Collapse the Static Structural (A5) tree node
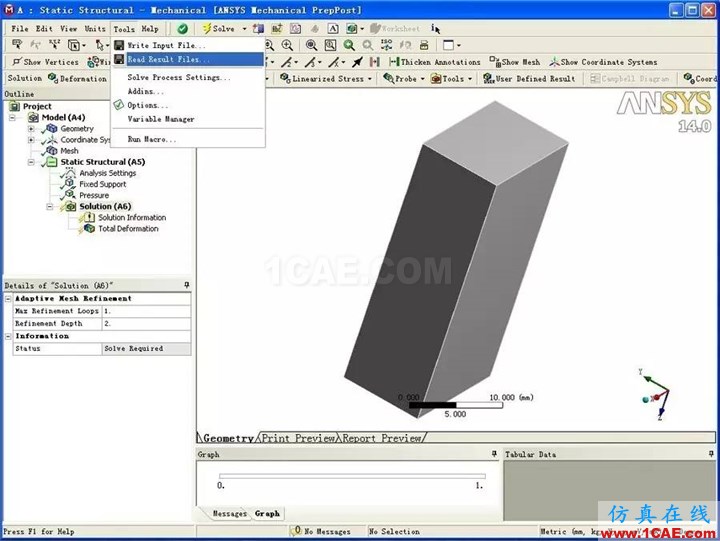This screenshot has width=720, height=541. pyautogui.click(x=31, y=162)
